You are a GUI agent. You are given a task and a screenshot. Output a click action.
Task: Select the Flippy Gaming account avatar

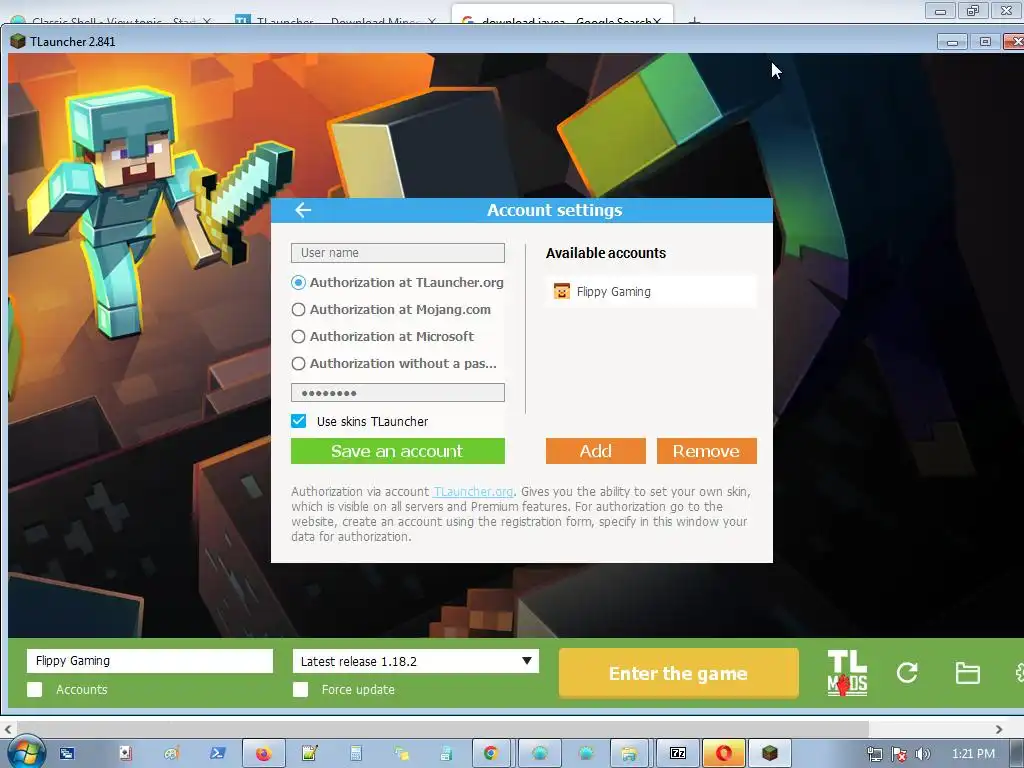562,291
